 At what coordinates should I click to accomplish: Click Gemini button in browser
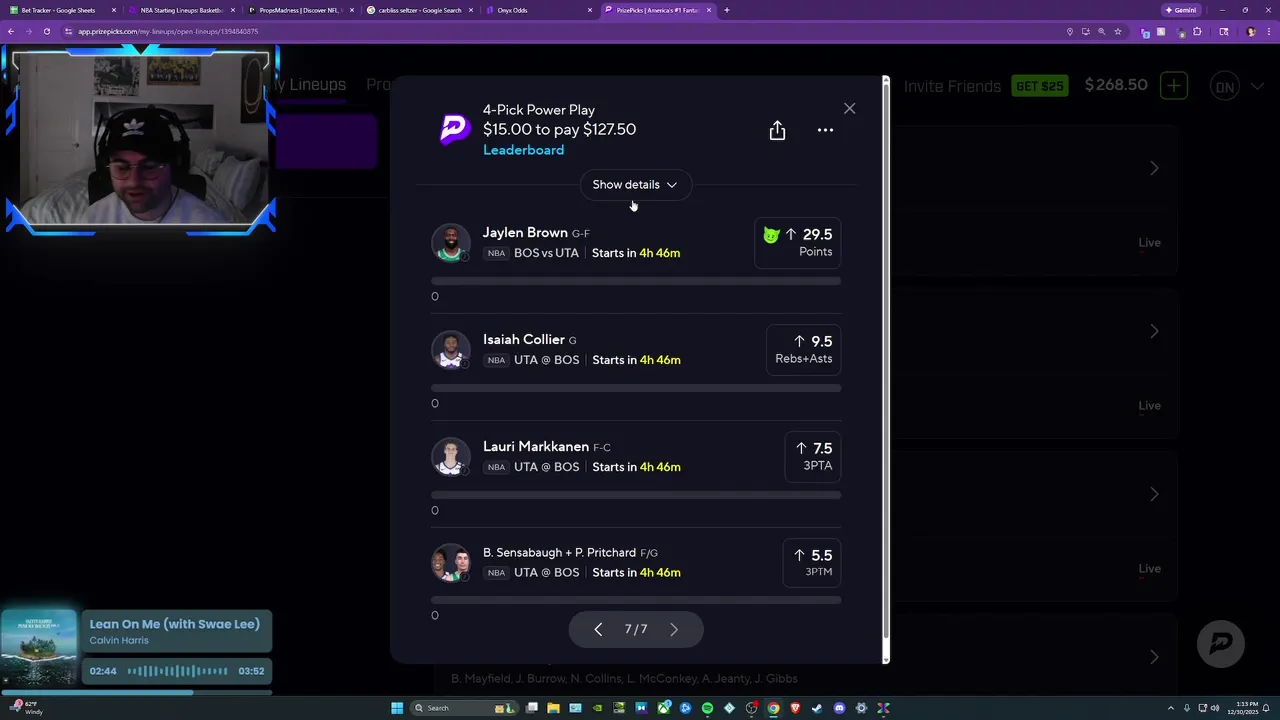1181,10
